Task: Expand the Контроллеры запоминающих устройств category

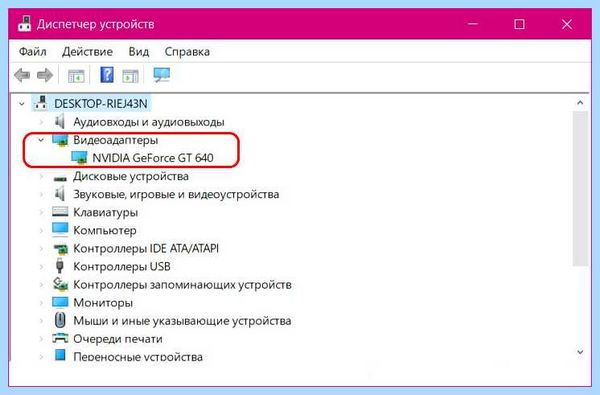Action: [x=41, y=284]
